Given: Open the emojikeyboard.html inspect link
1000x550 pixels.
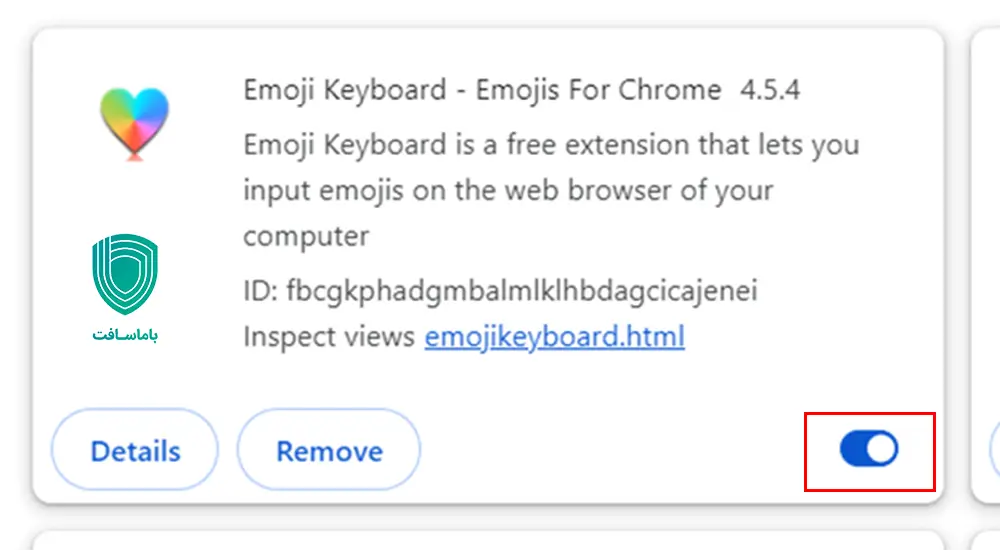Looking at the screenshot, I should tap(554, 337).
